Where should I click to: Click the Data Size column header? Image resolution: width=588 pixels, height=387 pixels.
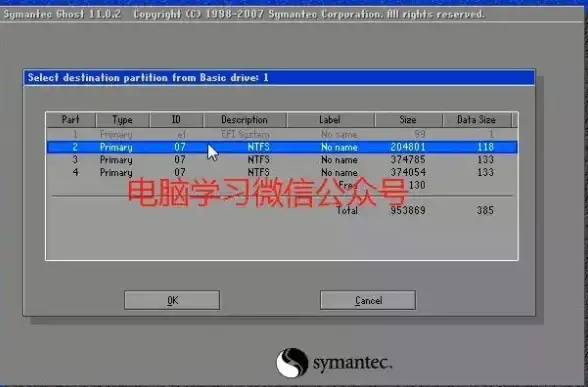476,120
